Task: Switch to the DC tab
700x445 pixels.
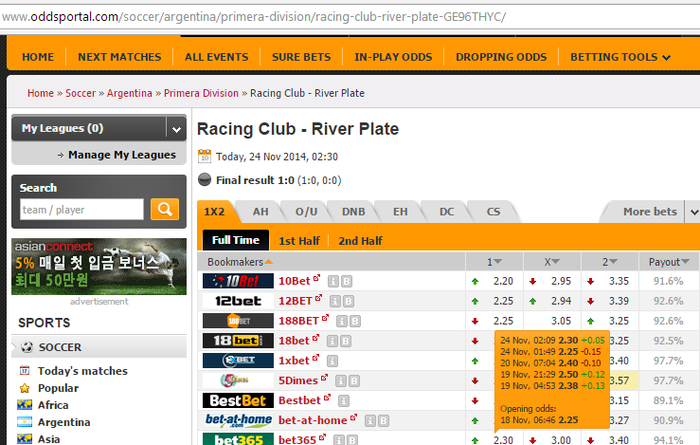Action: (x=446, y=212)
